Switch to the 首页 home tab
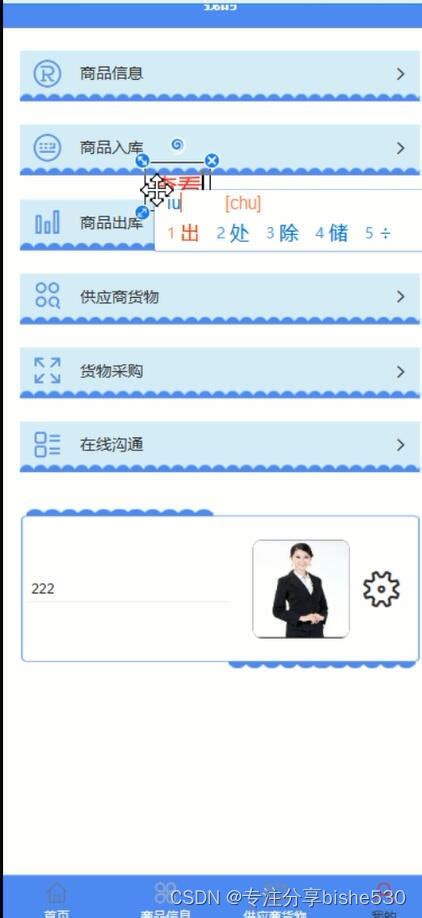Viewport: 422px width, 918px height. click(56, 900)
